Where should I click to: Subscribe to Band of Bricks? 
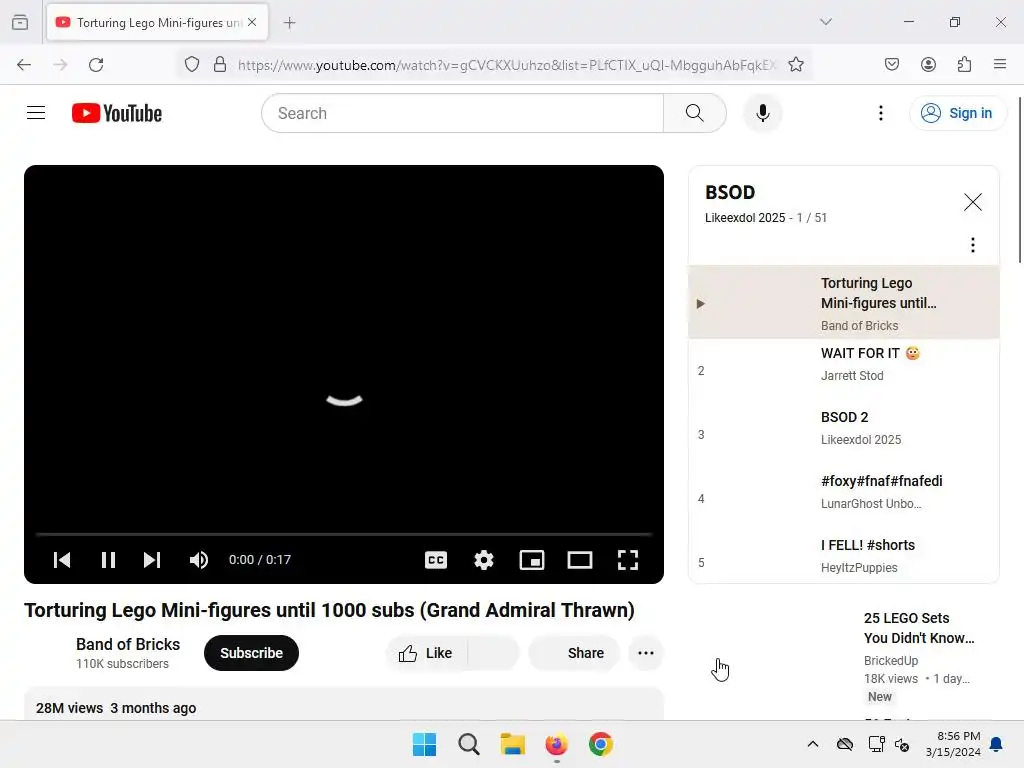[x=251, y=653]
